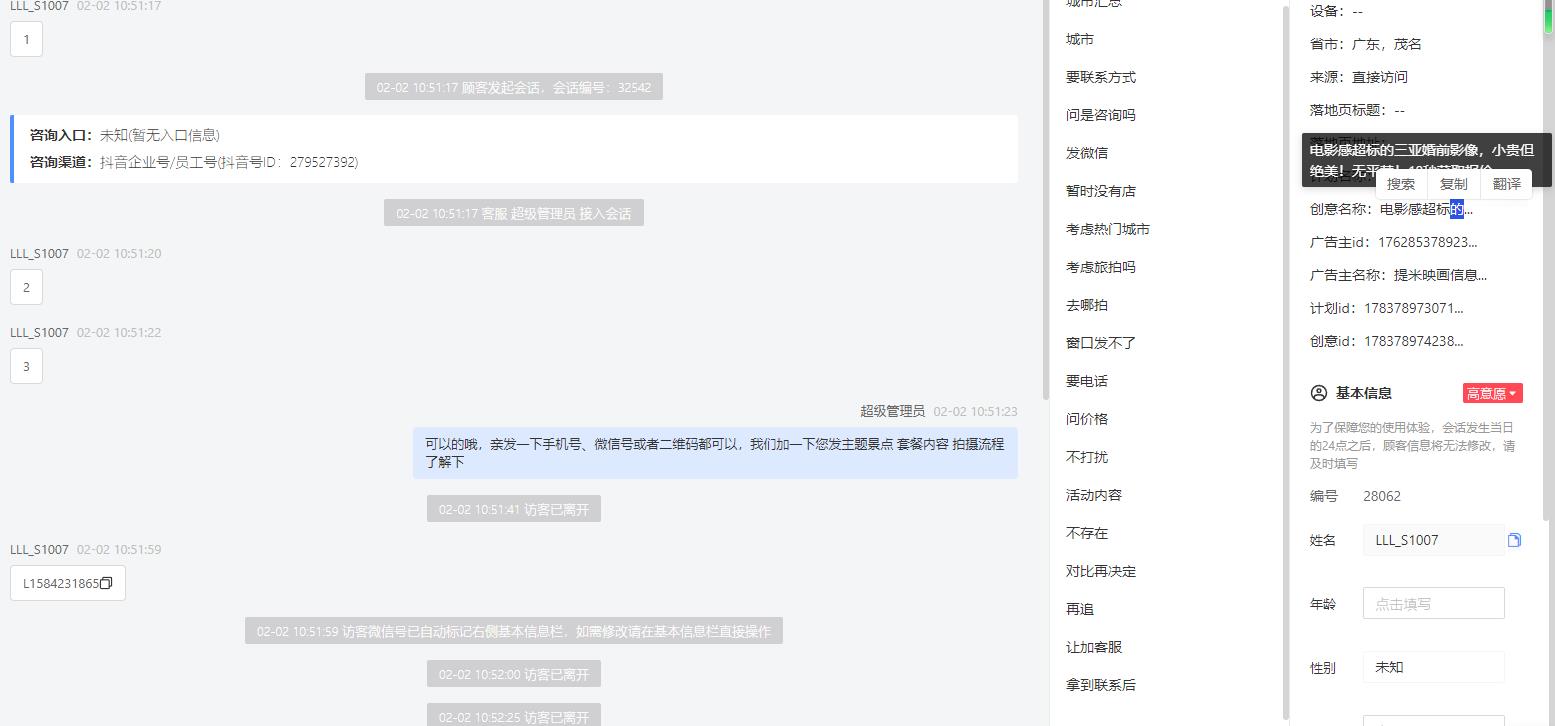Image resolution: width=1555 pixels, height=726 pixels.
Task: Click the chat message bubble '2'
Action: coord(26,287)
